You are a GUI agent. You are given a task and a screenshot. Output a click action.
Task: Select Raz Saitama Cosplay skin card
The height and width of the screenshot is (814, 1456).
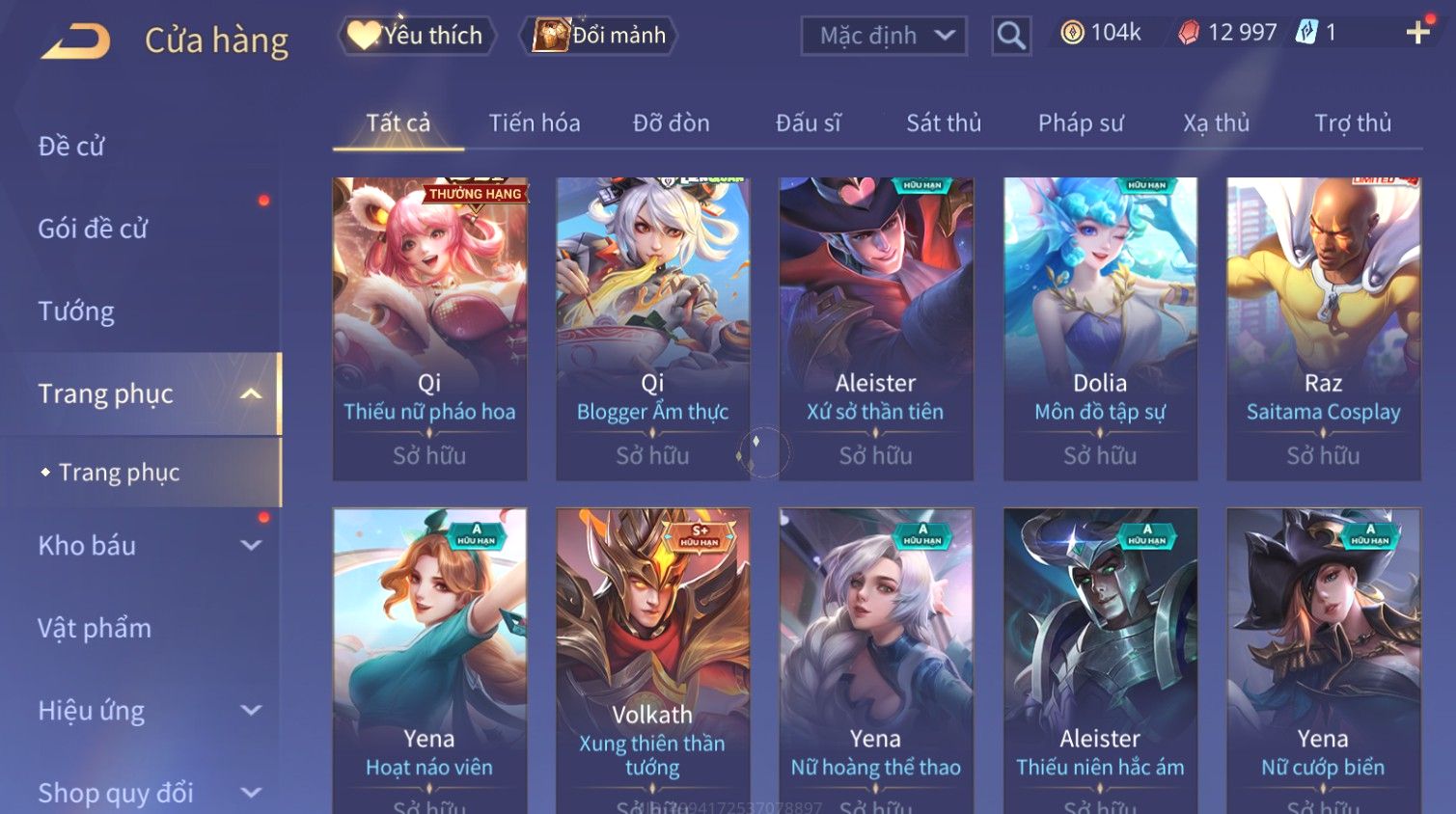[1323, 329]
